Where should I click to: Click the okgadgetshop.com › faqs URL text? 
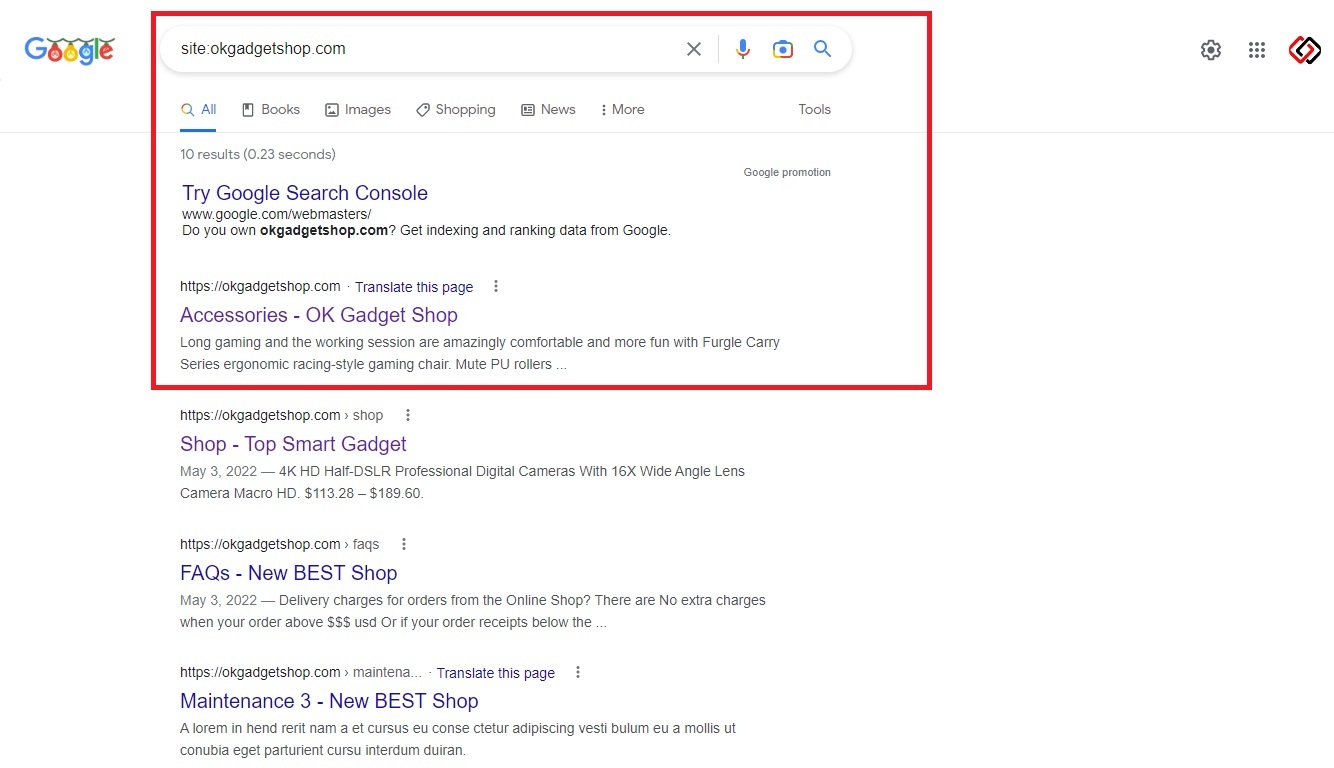(x=280, y=544)
